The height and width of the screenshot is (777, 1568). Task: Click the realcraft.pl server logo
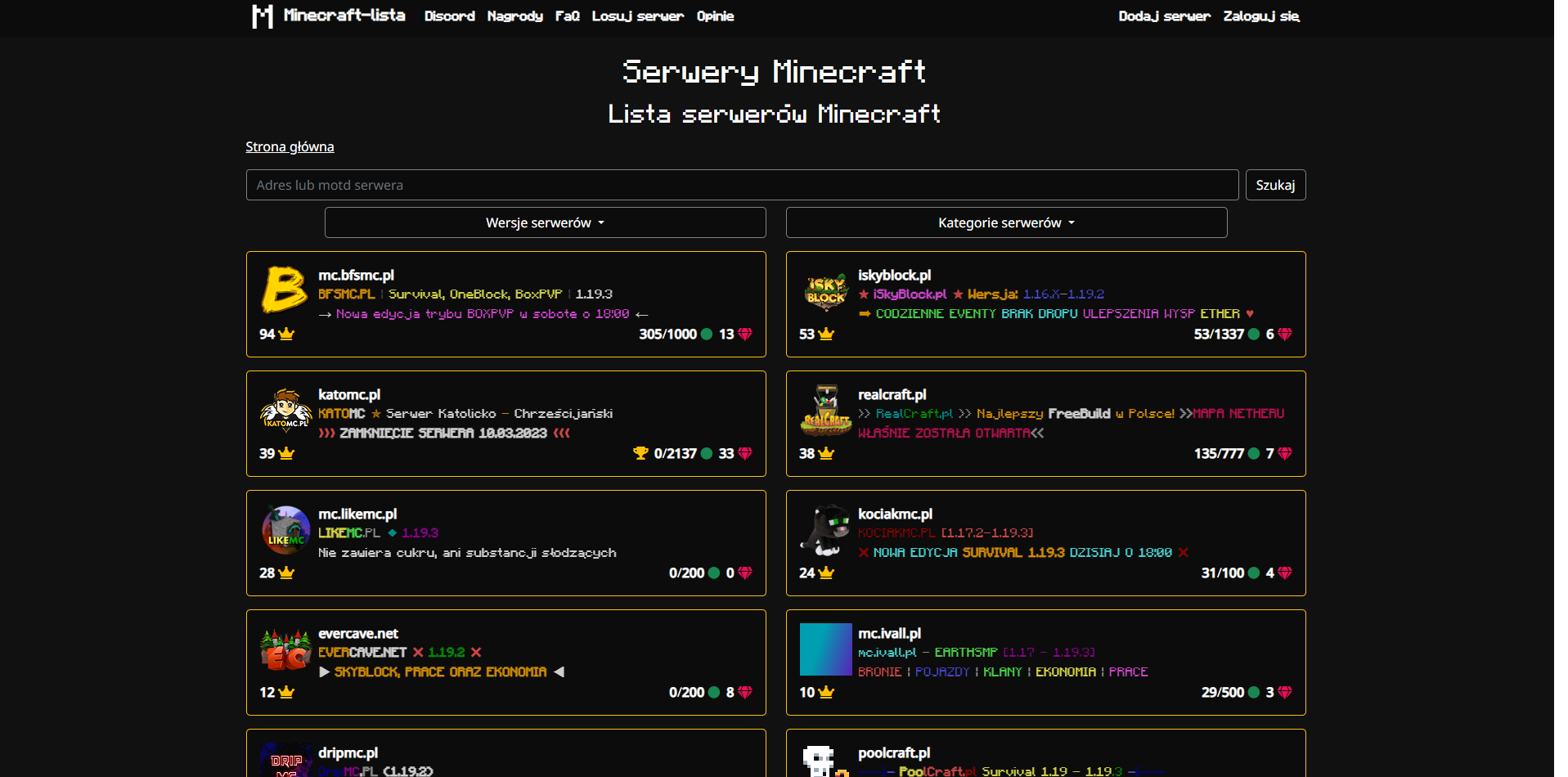click(825, 410)
